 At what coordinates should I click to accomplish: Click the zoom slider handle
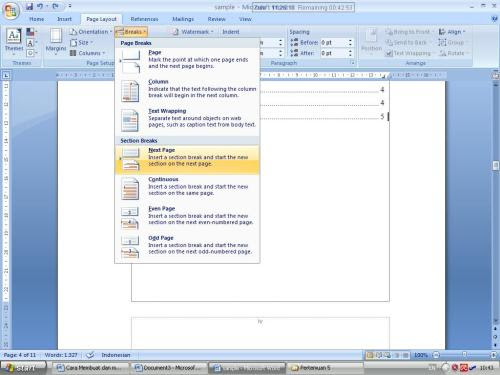(464, 355)
